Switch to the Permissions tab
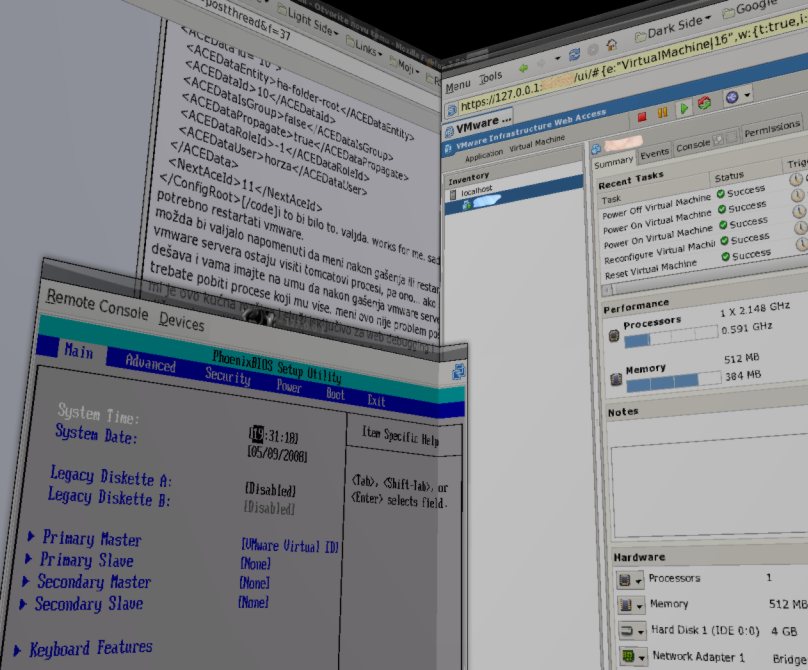The height and width of the screenshot is (670, 808). pyautogui.click(x=772, y=128)
